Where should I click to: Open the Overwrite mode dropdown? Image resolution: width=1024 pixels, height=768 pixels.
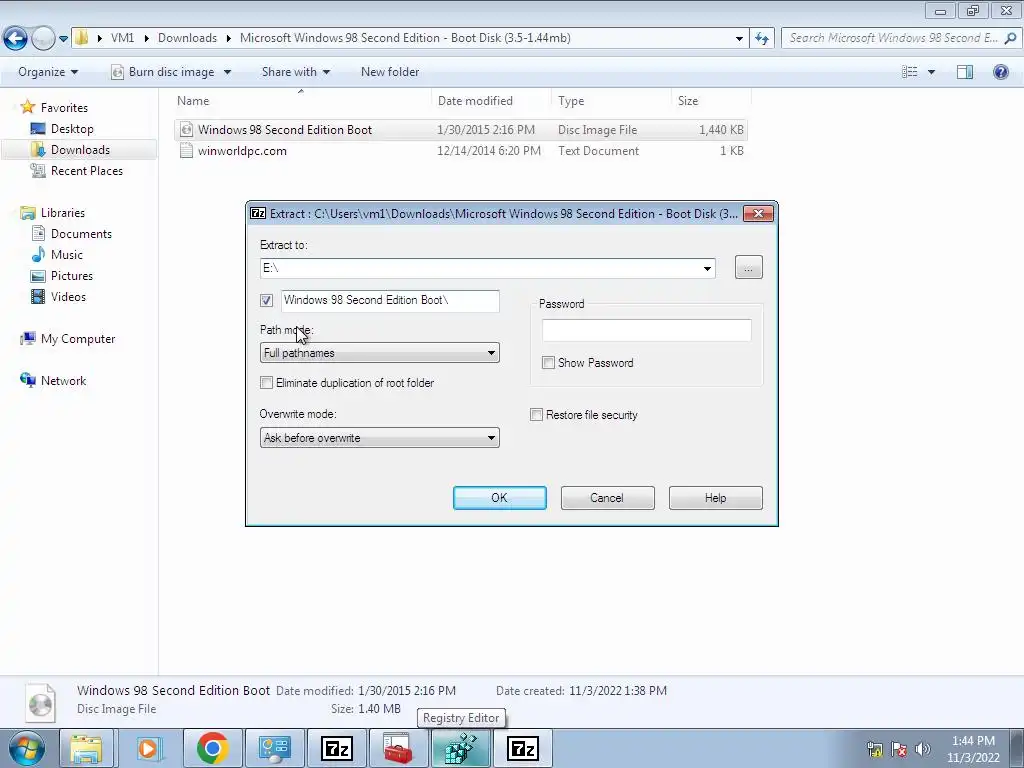pyautogui.click(x=379, y=438)
